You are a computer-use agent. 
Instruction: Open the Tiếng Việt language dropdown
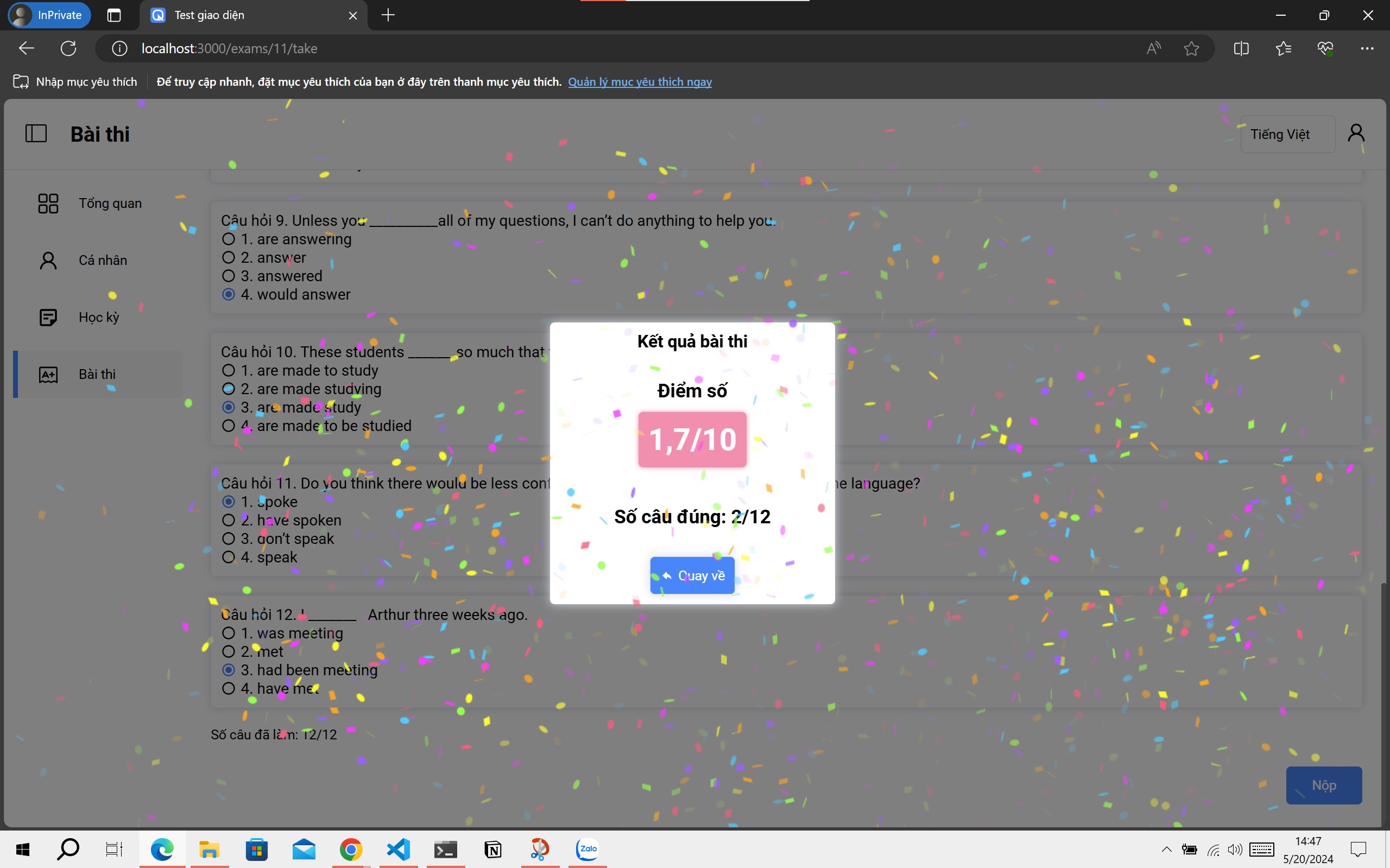(1287, 134)
